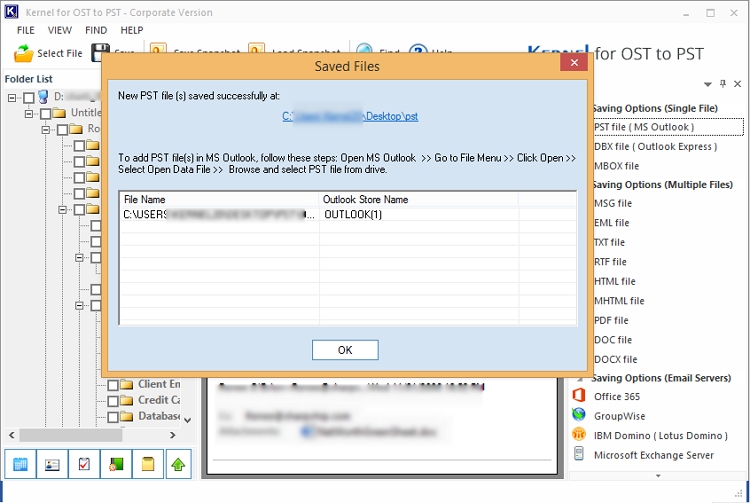Viewport: 750px width, 503px height.
Task: Tick the checkbox next to D: drive
Action: coord(29,98)
